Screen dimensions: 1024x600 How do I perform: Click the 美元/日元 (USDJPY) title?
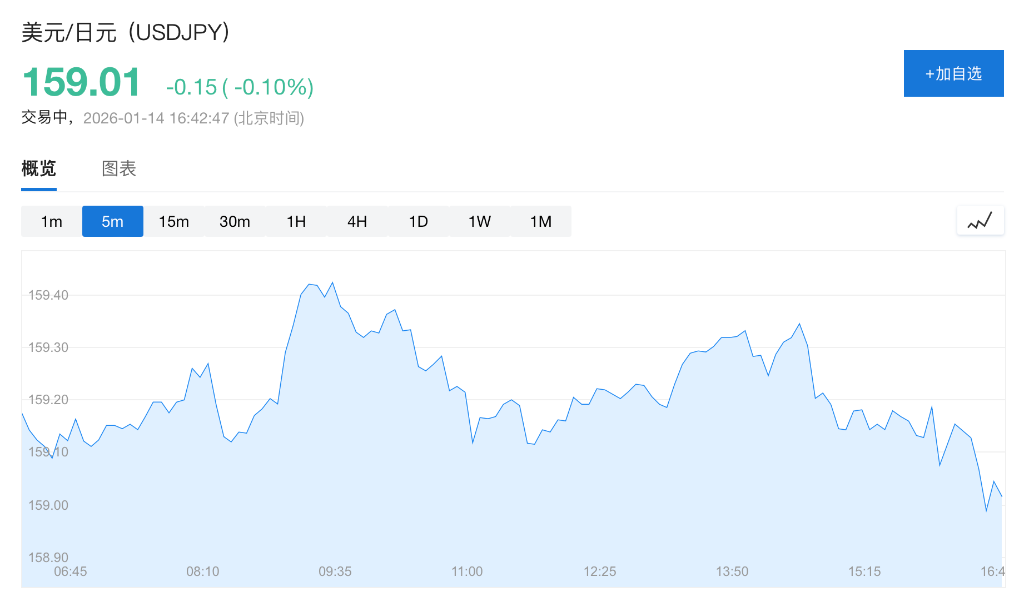tap(126, 33)
